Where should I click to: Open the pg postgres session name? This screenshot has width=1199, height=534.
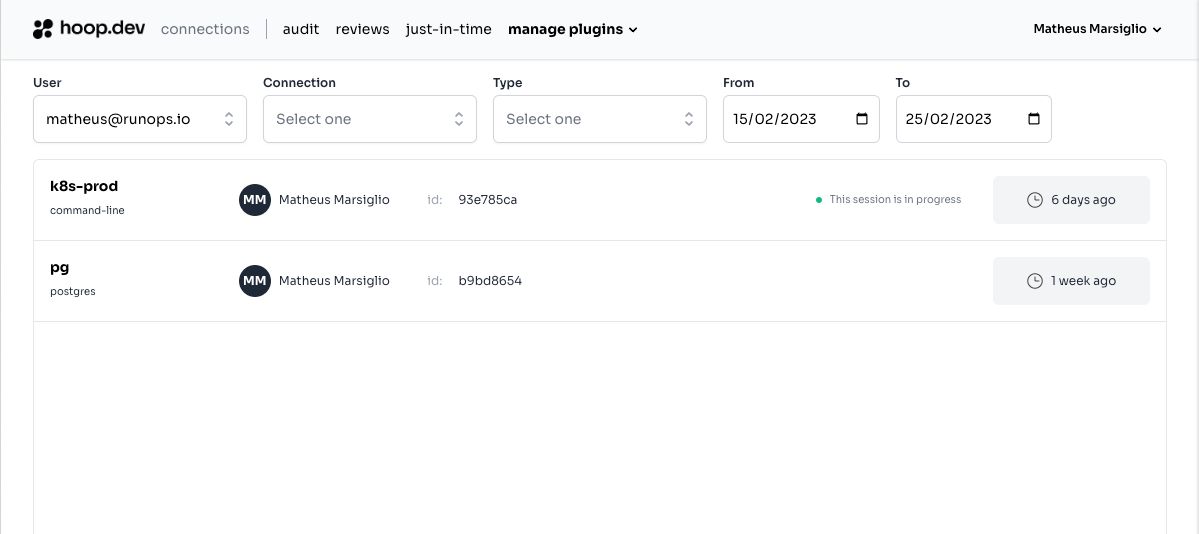coord(60,267)
